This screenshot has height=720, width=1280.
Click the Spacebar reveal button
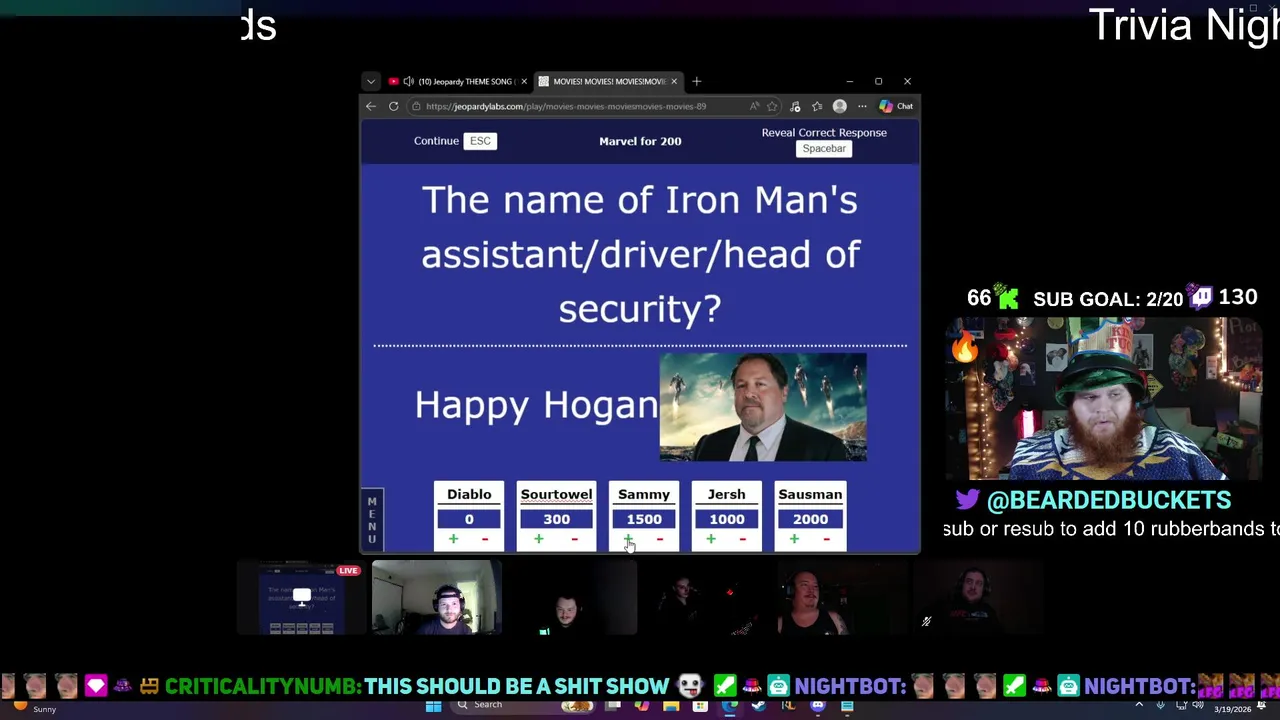824,149
